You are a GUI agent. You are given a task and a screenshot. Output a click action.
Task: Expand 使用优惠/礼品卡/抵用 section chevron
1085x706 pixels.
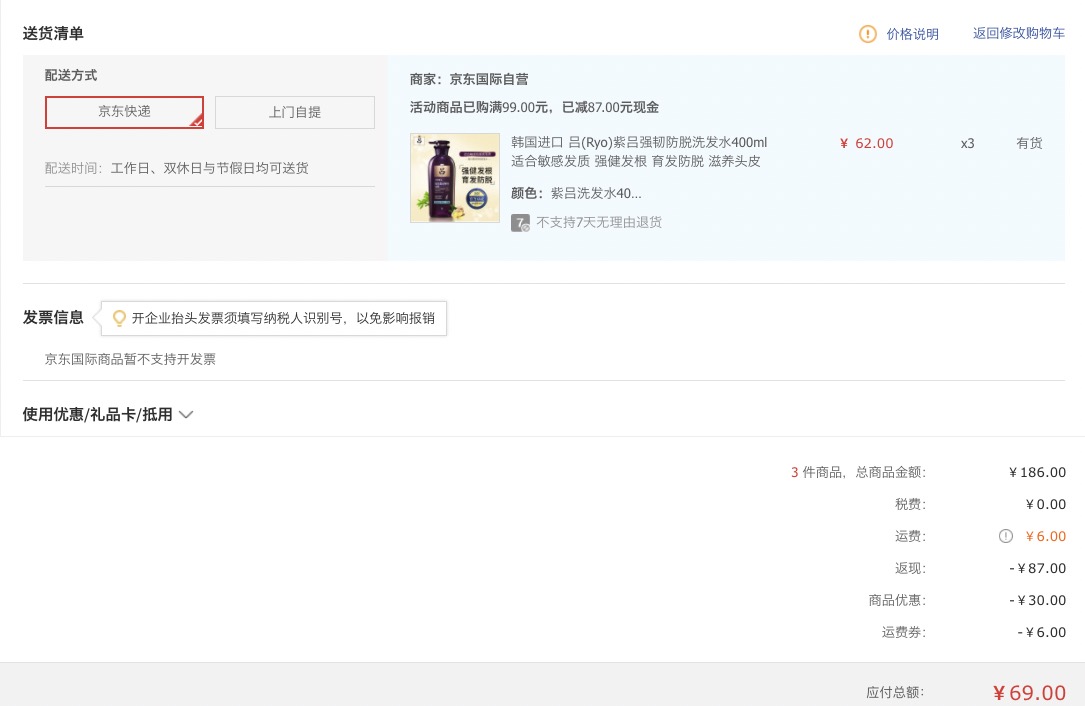point(186,415)
